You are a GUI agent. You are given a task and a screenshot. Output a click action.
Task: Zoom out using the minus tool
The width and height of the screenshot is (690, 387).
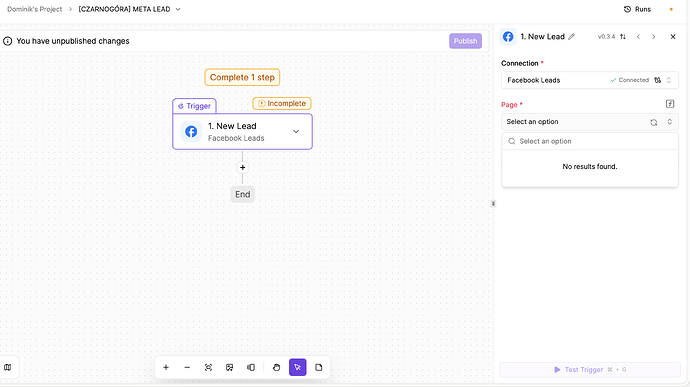coord(187,367)
